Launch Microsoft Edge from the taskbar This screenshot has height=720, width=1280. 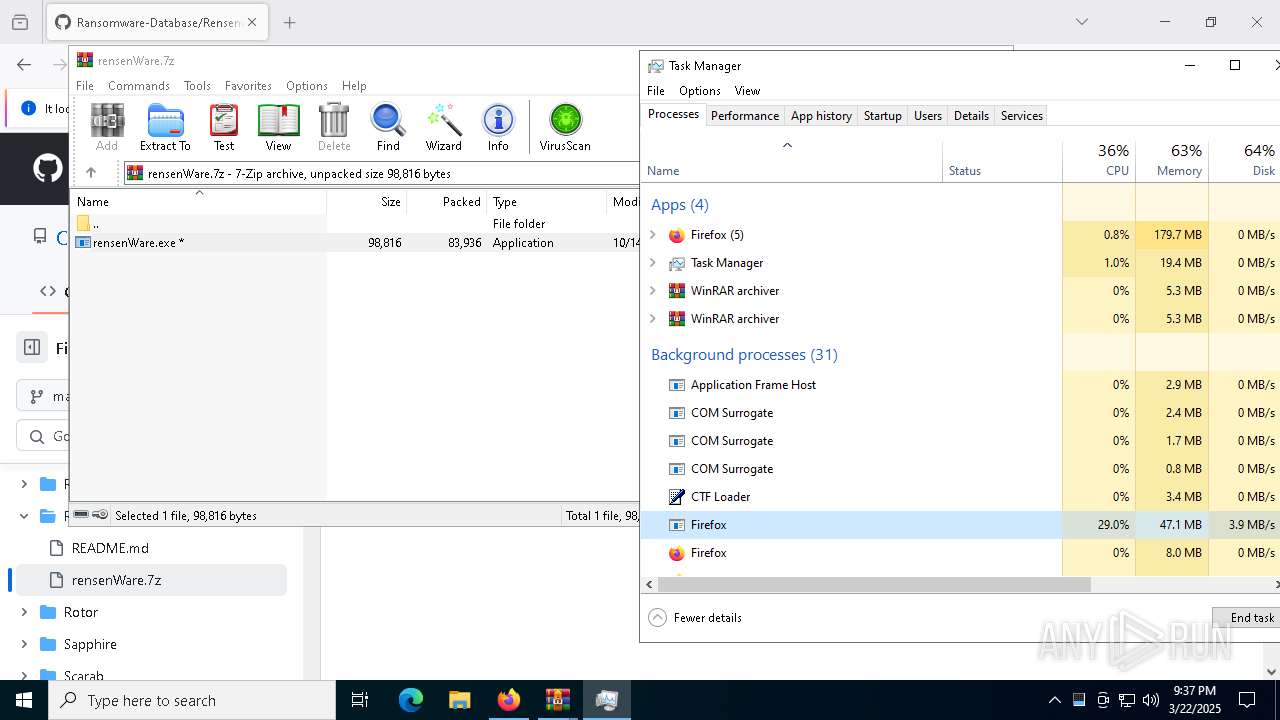click(x=411, y=700)
